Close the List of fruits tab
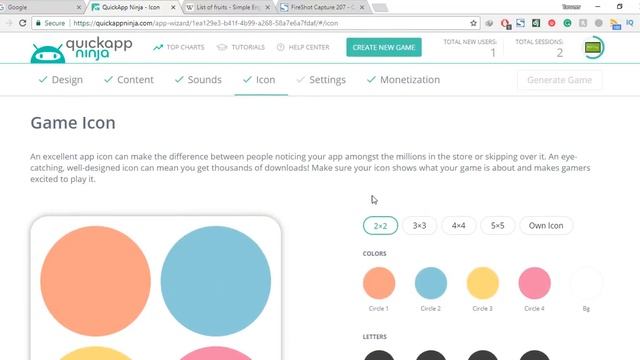Viewport: 640px width, 360px height. pyautogui.click(x=268, y=7)
